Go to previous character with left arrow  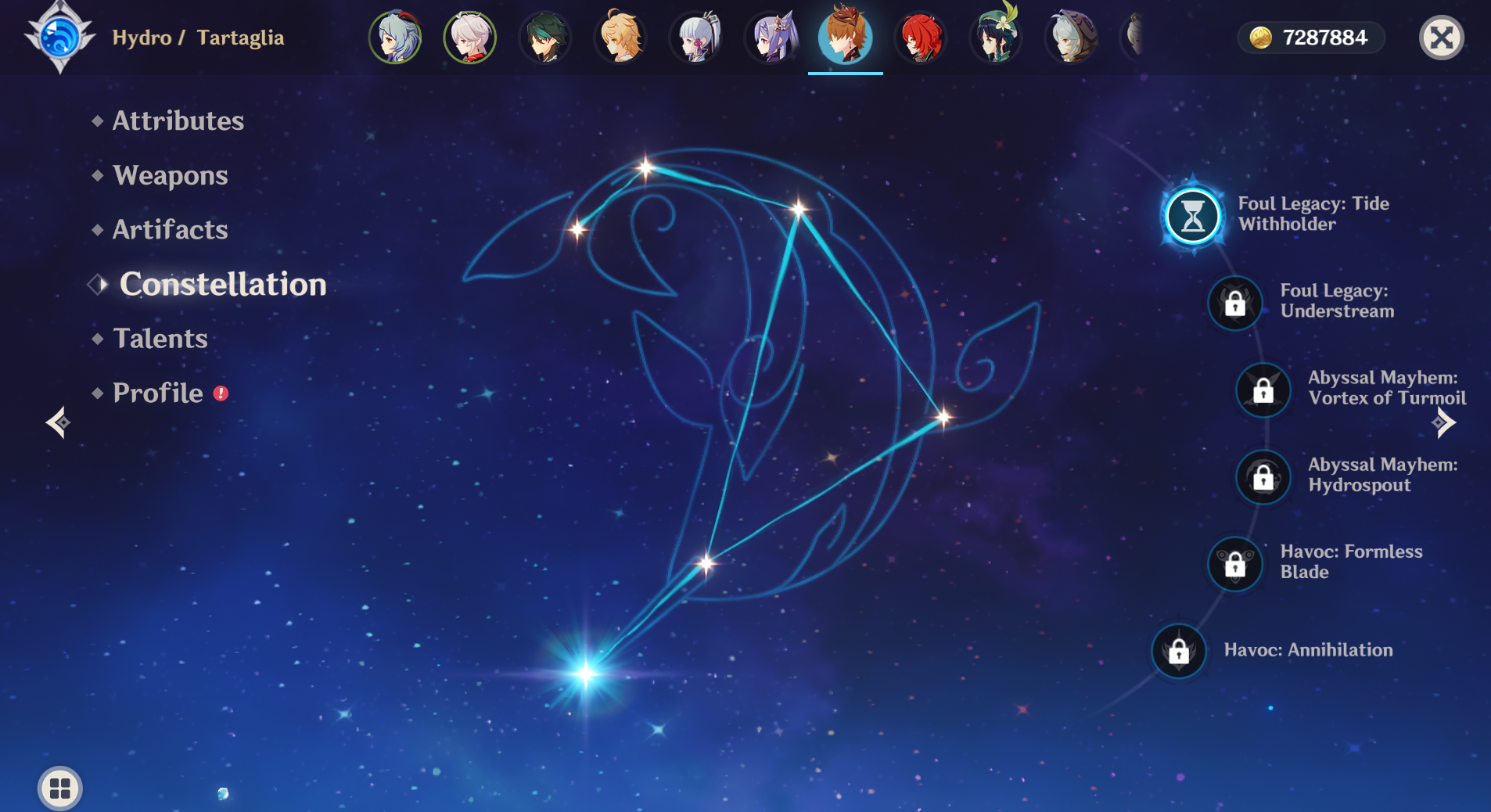[58, 422]
